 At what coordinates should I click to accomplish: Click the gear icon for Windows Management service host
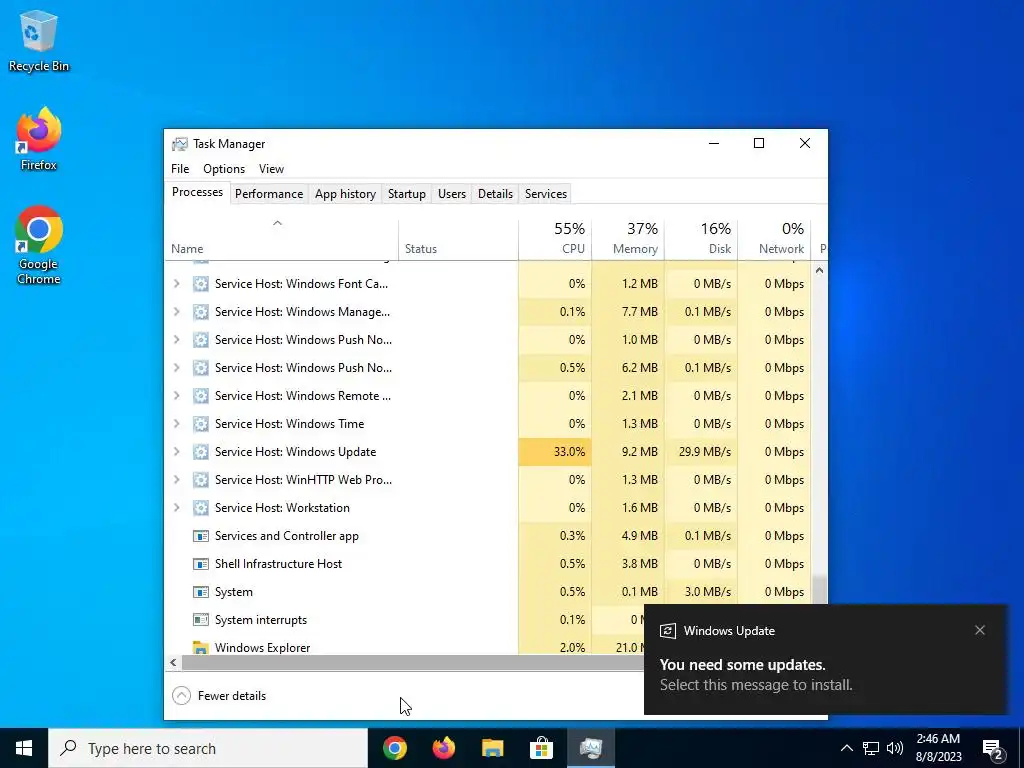(200, 312)
